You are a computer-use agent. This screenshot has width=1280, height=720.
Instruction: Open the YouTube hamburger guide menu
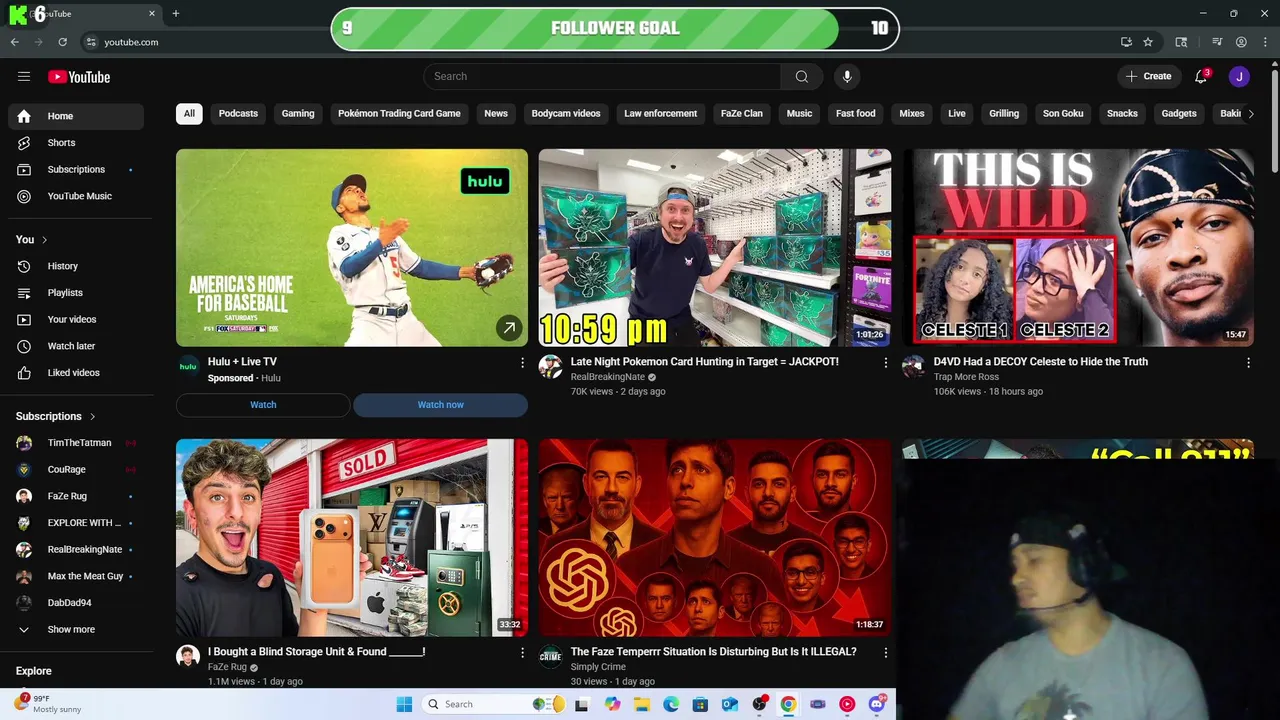[x=24, y=77]
